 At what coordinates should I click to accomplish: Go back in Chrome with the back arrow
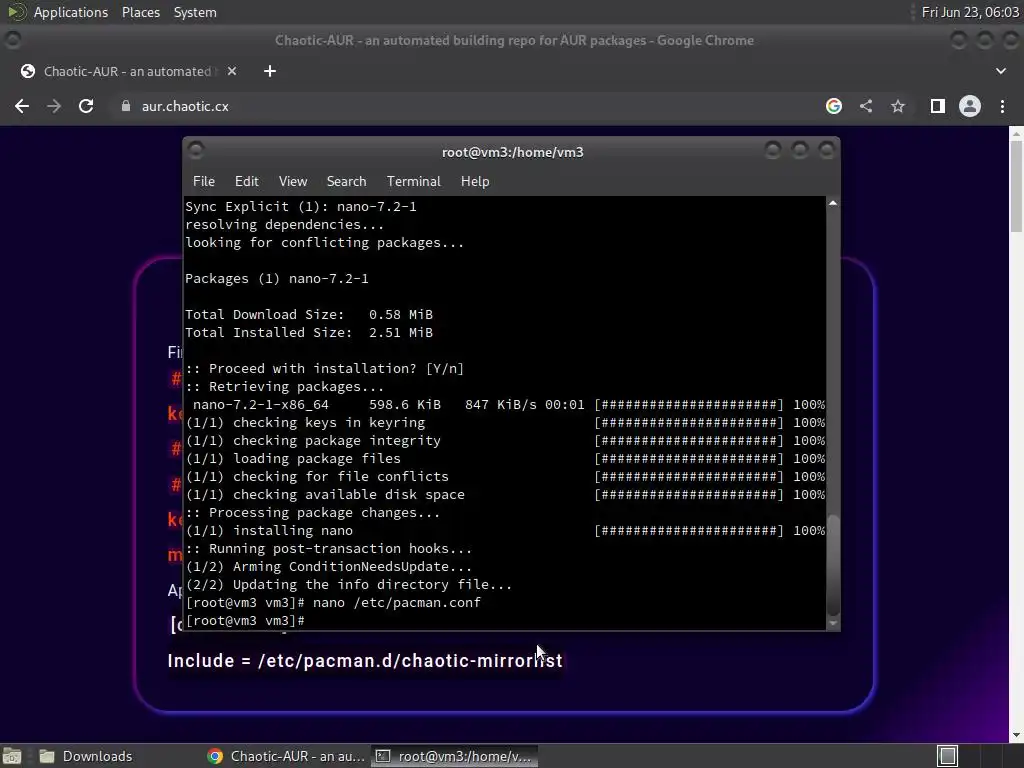click(x=22, y=106)
